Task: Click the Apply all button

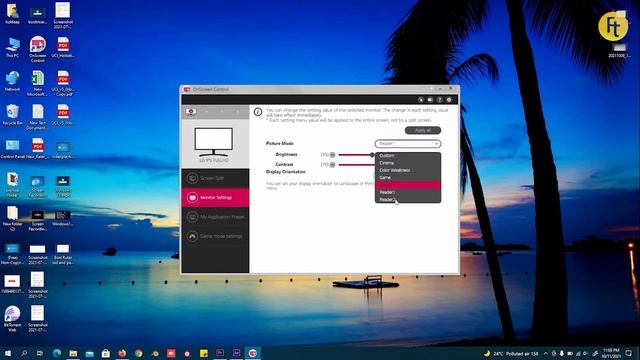Action: (x=423, y=130)
